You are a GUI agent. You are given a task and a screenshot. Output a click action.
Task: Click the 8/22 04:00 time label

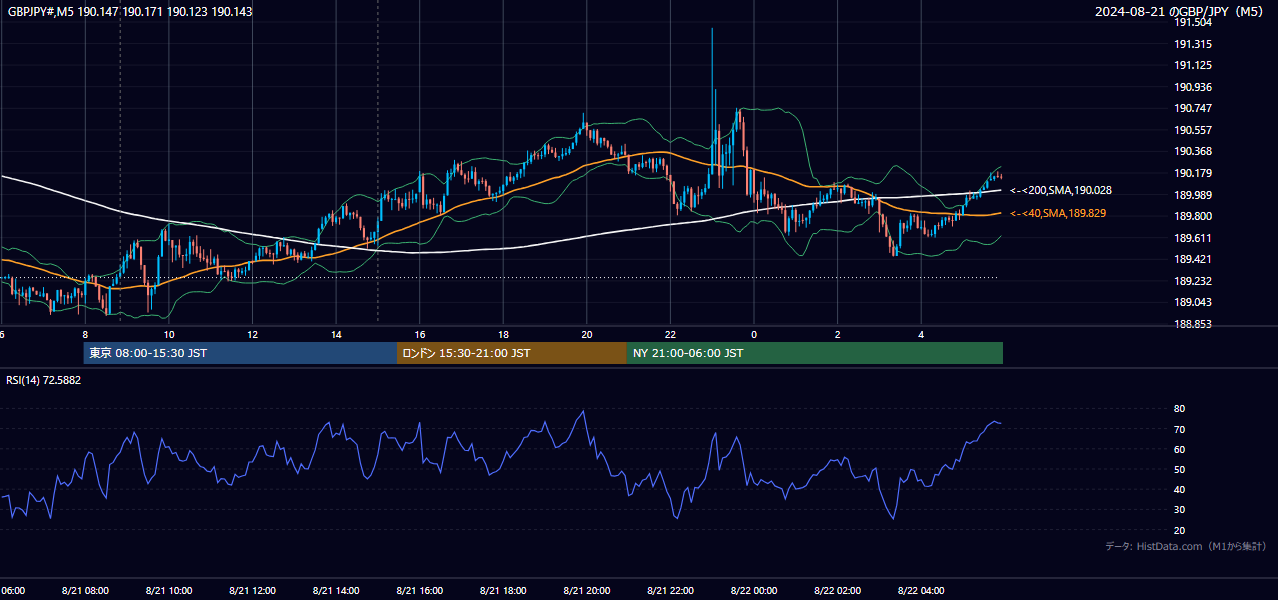(921, 590)
